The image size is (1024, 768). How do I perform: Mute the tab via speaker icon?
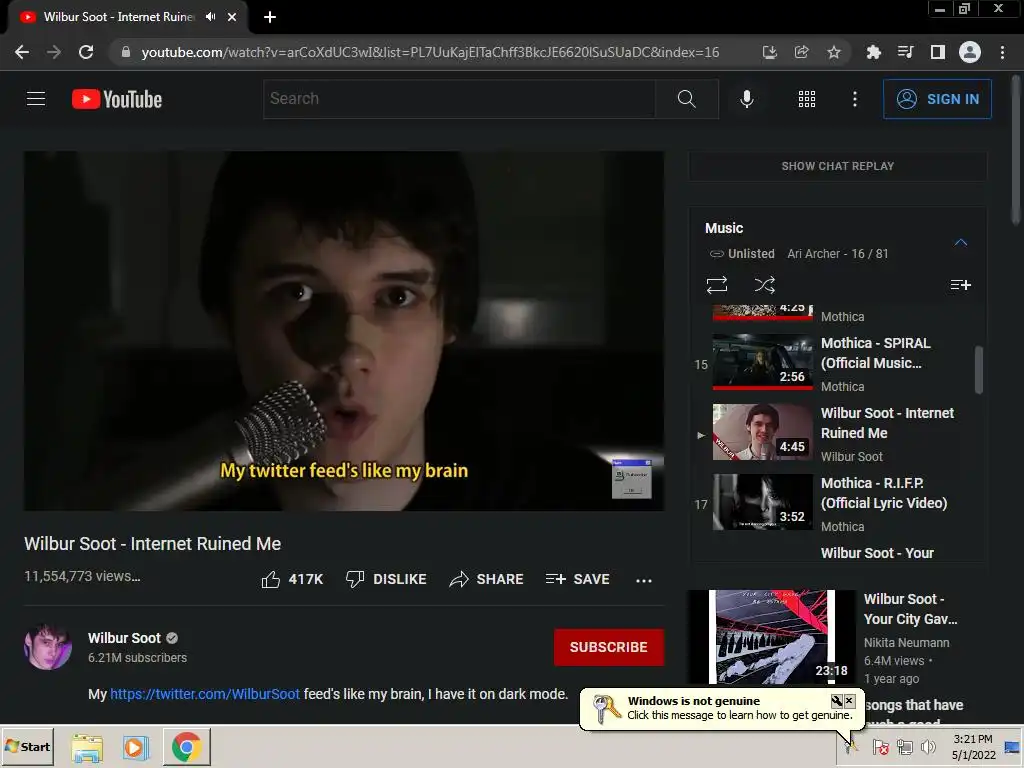click(210, 17)
